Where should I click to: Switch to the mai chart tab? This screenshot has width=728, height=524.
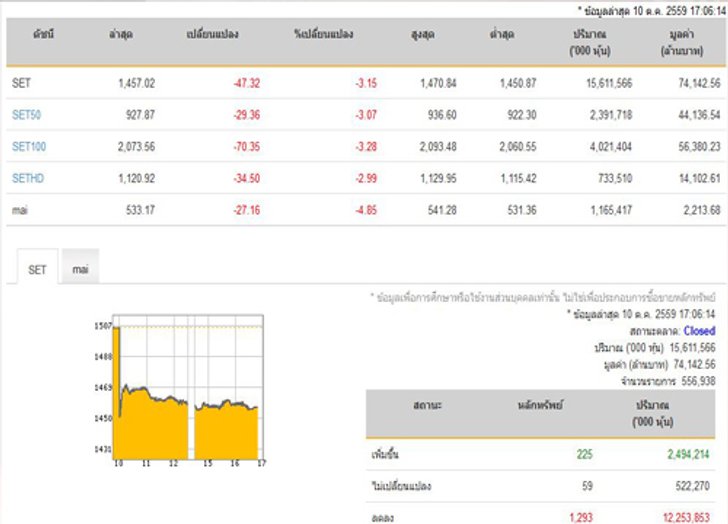(x=80, y=269)
